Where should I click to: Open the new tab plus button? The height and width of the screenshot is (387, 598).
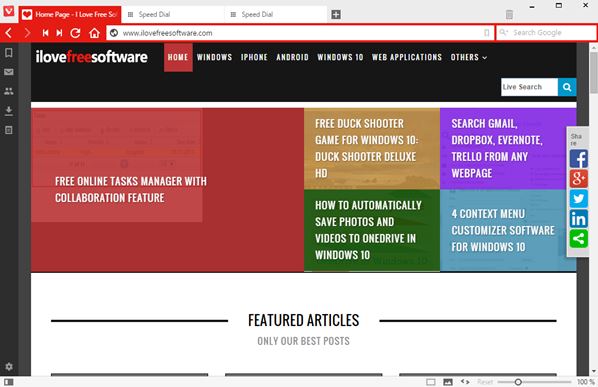[336, 14]
